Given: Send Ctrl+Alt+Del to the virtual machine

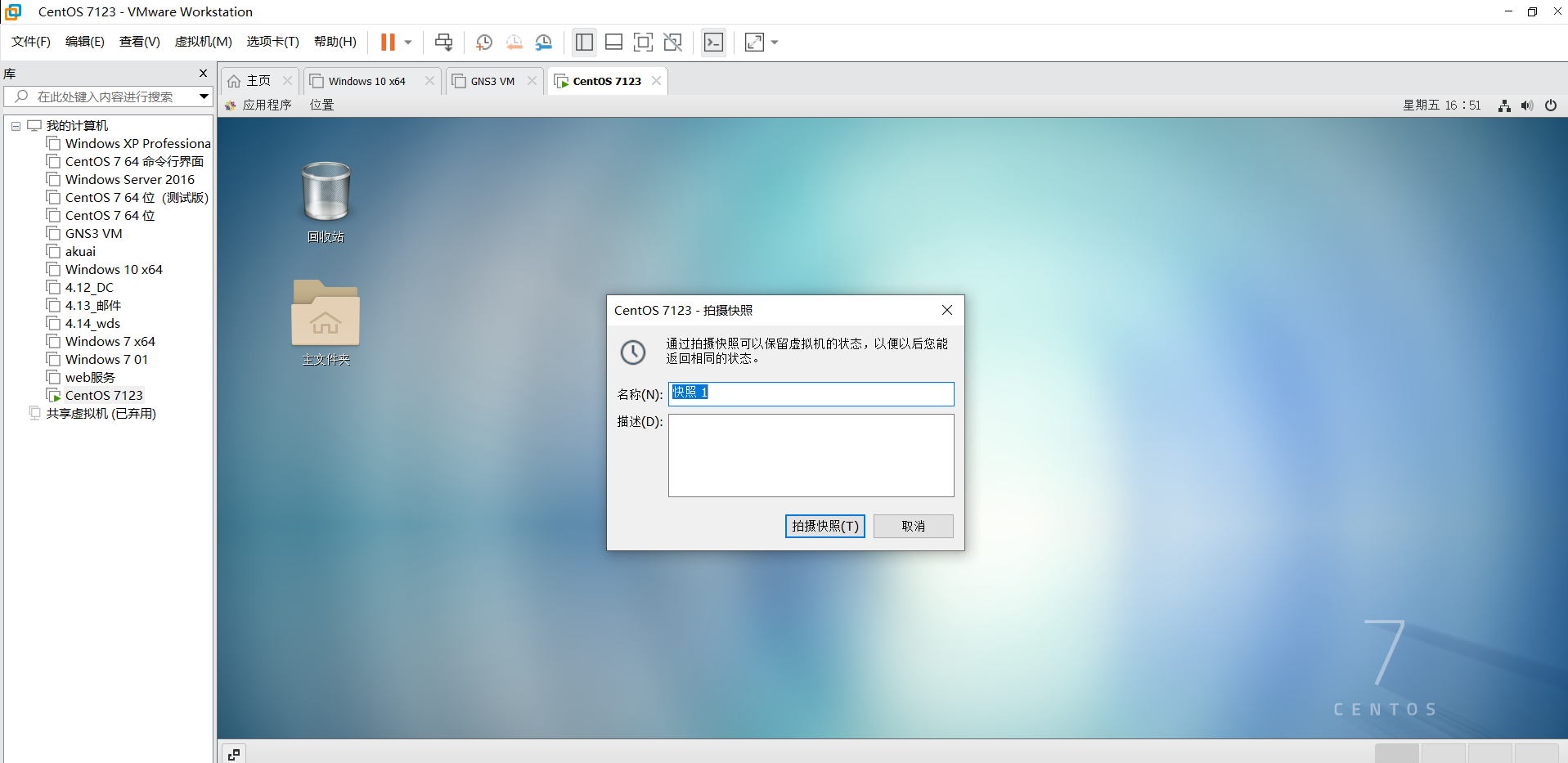Looking at the screenshot, I should pyautogui.click(x=443, y=42).
